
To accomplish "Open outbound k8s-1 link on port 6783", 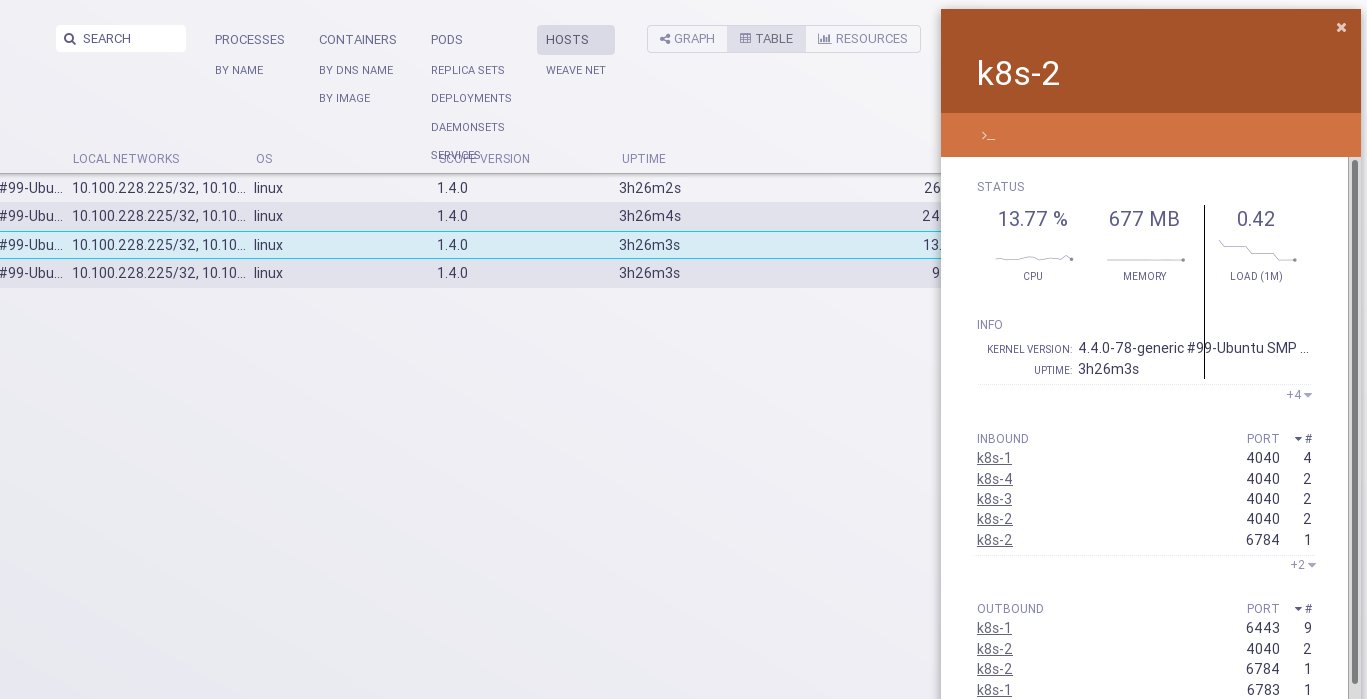I will [994, 690].
